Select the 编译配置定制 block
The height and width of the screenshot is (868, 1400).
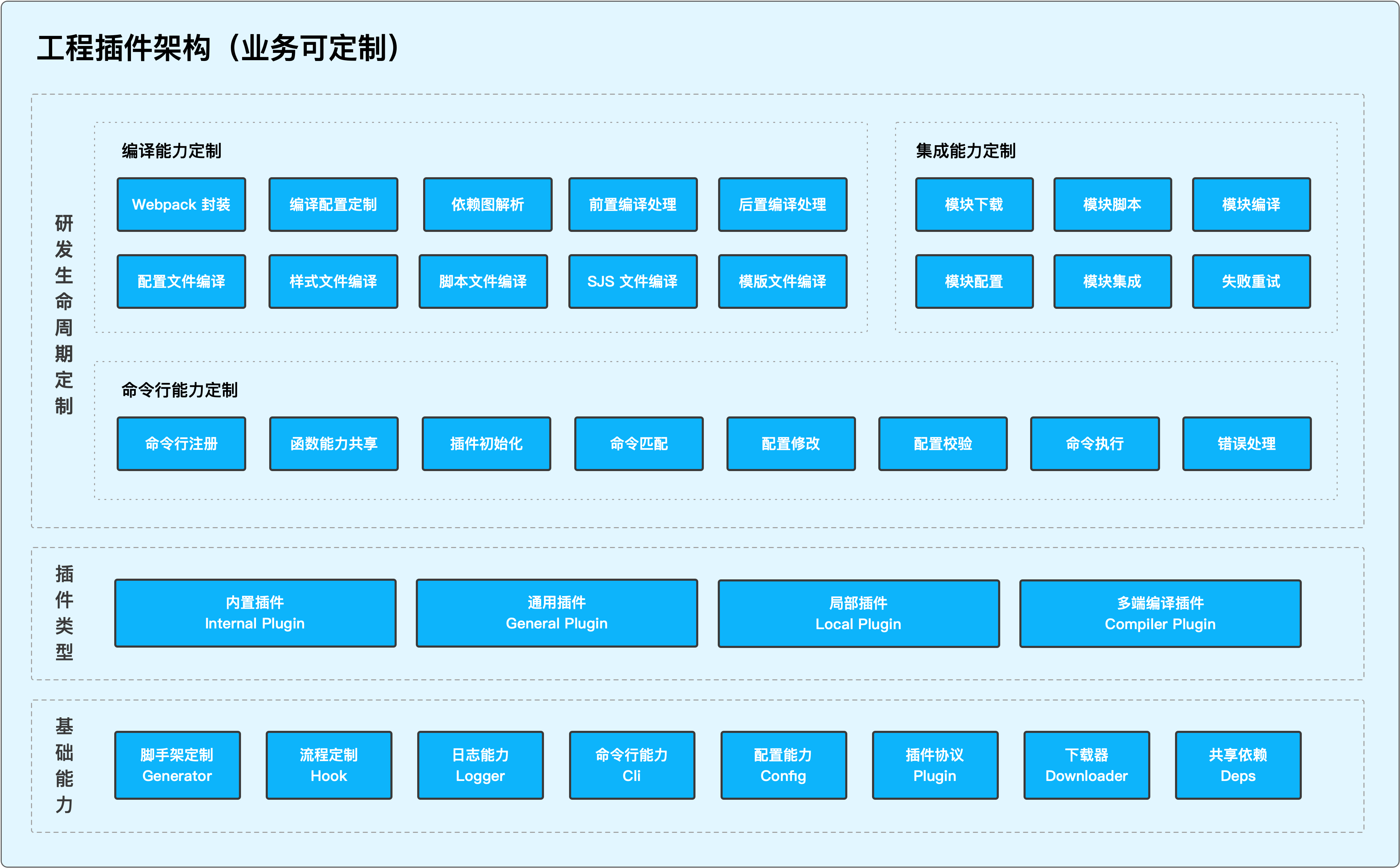point(333,204)
